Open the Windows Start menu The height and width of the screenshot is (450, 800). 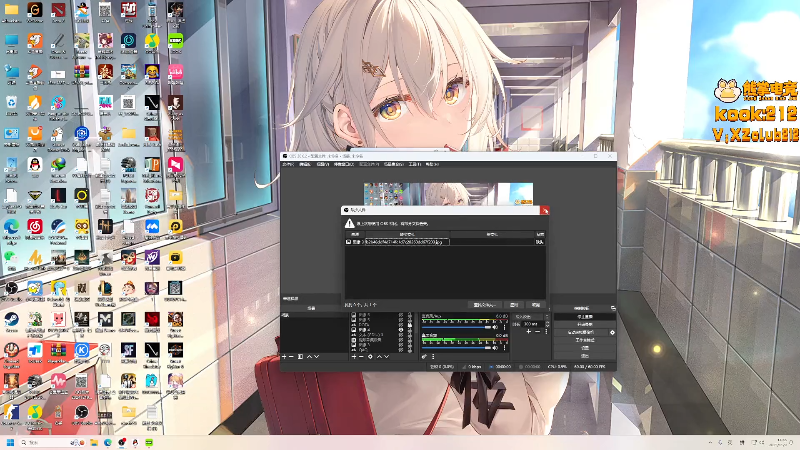pos(10,442)
